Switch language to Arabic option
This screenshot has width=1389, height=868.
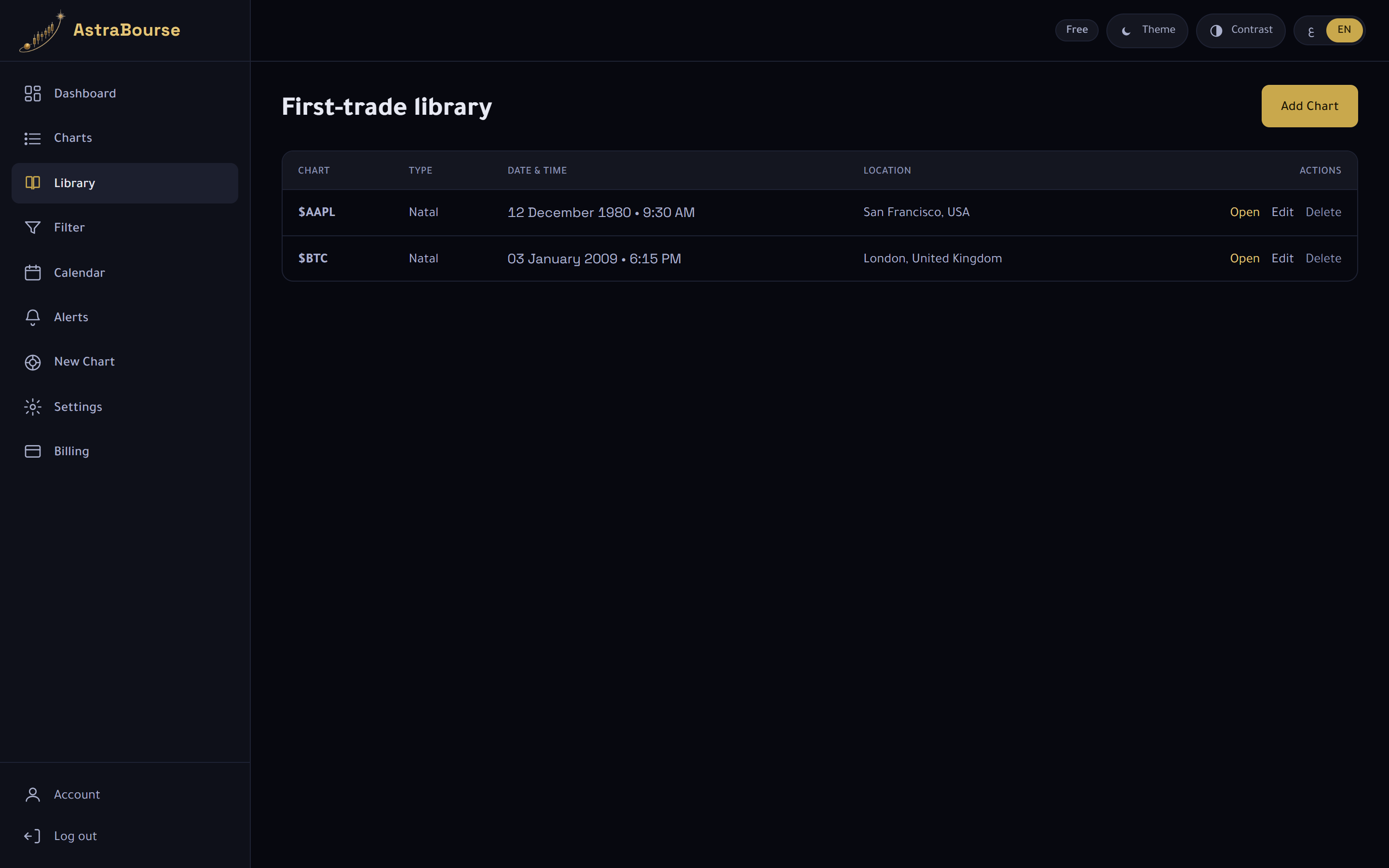tap(1311, 31)
